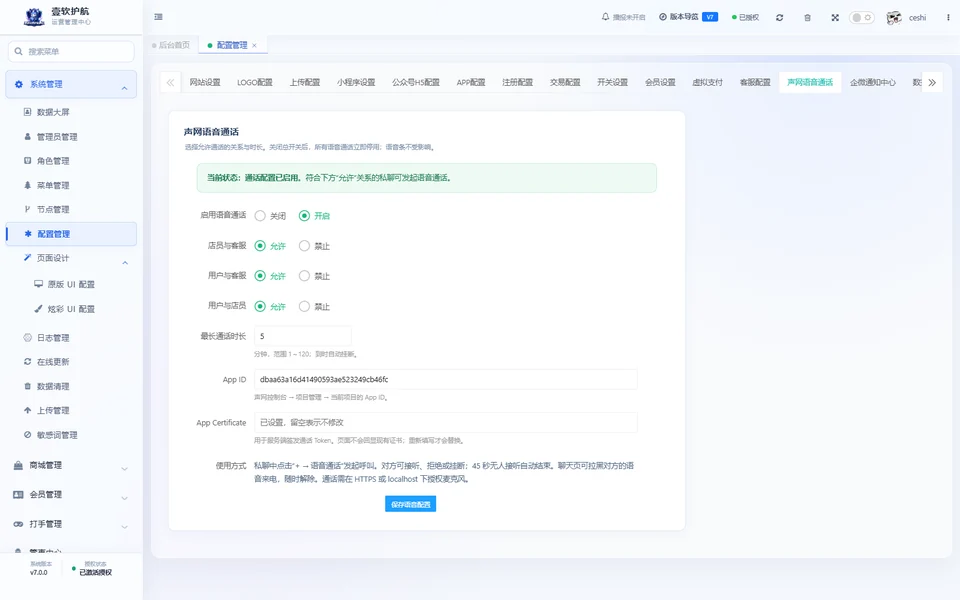Click the trash clear-cache icon in top bar
960x600 pixels.
click(808, 18)
